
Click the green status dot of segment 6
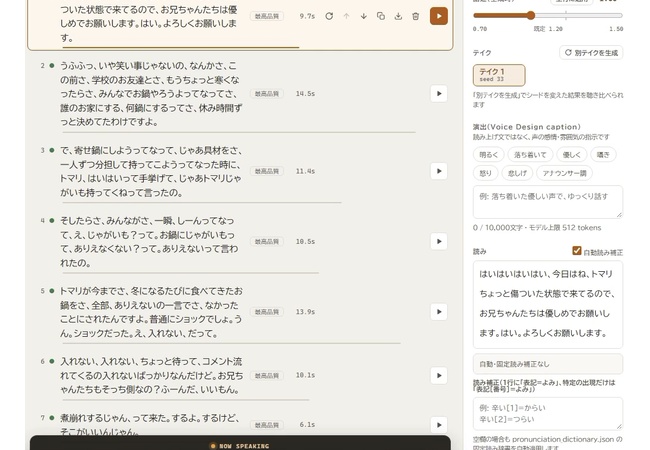click(x=52, y=361)
